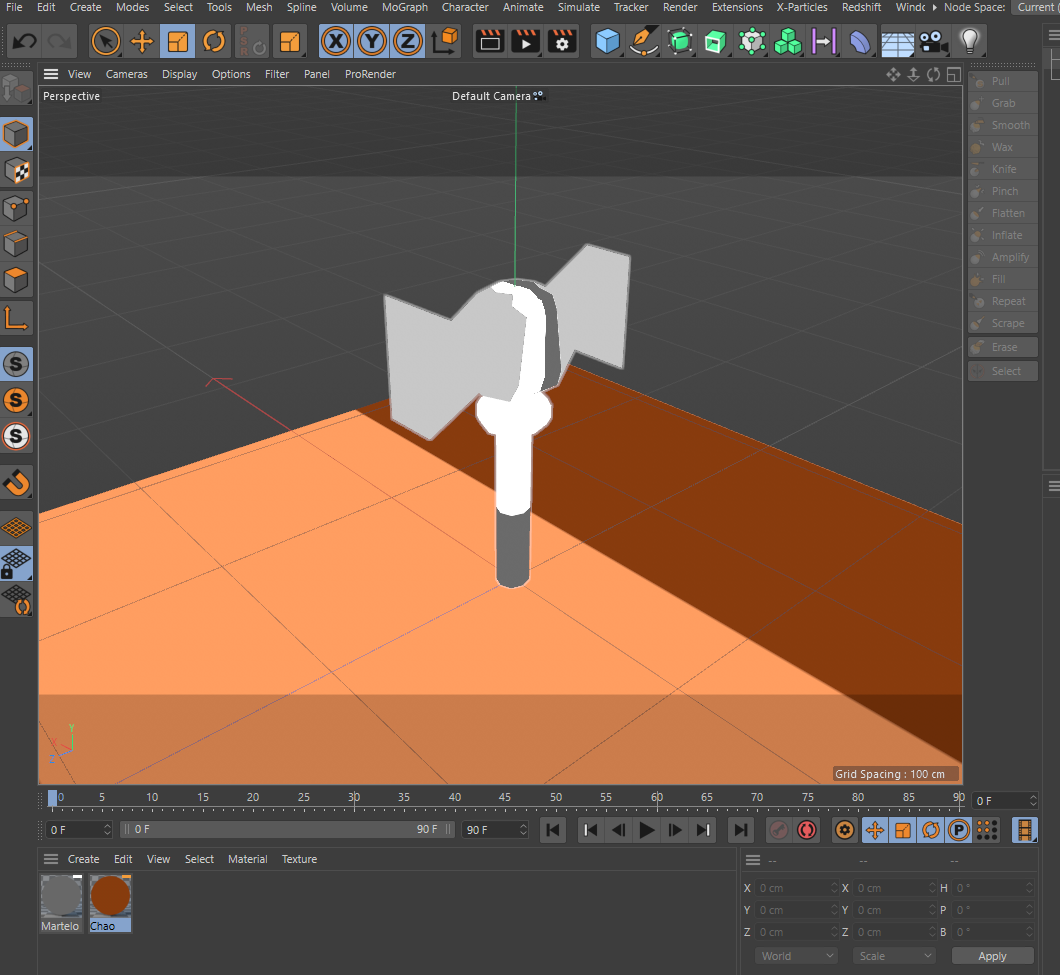Open the Simulate menu
This screenshot has width=1060, height=975.
[x=579, y=7]
